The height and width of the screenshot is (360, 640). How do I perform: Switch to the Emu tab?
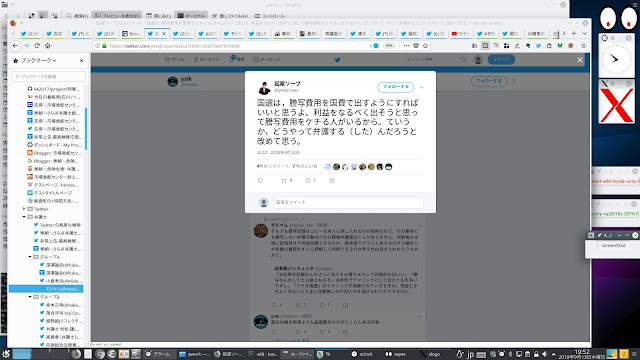pos(131,33)
